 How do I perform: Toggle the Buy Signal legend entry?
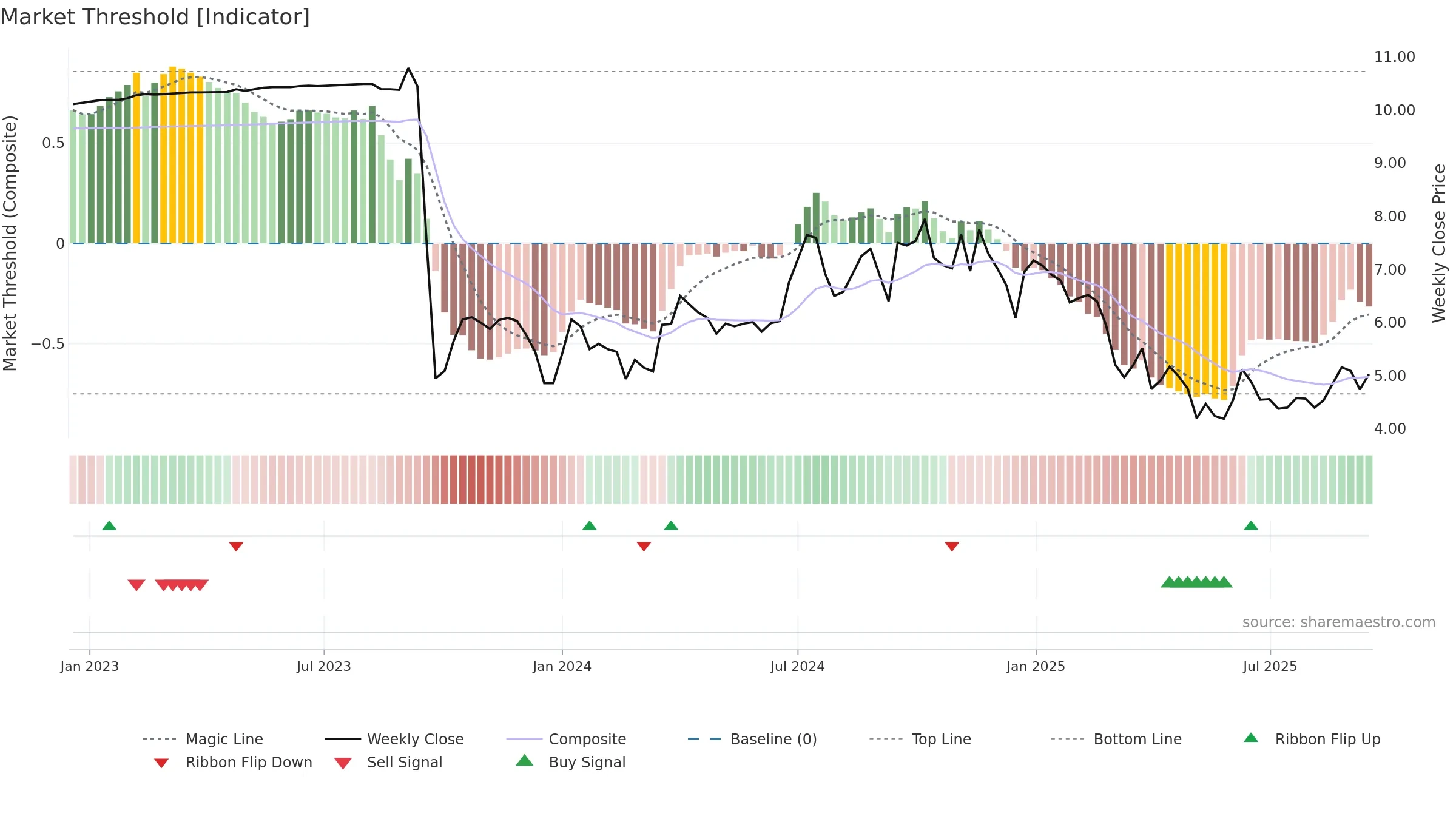coord(570,762)
